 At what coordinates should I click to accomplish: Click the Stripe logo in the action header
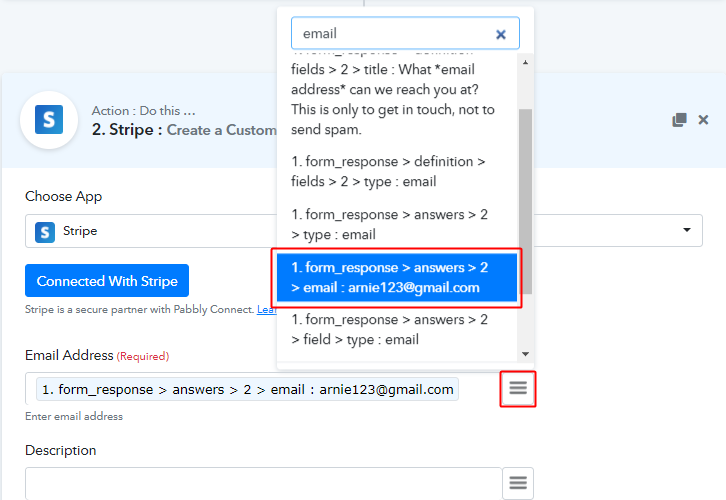point(49,120)
